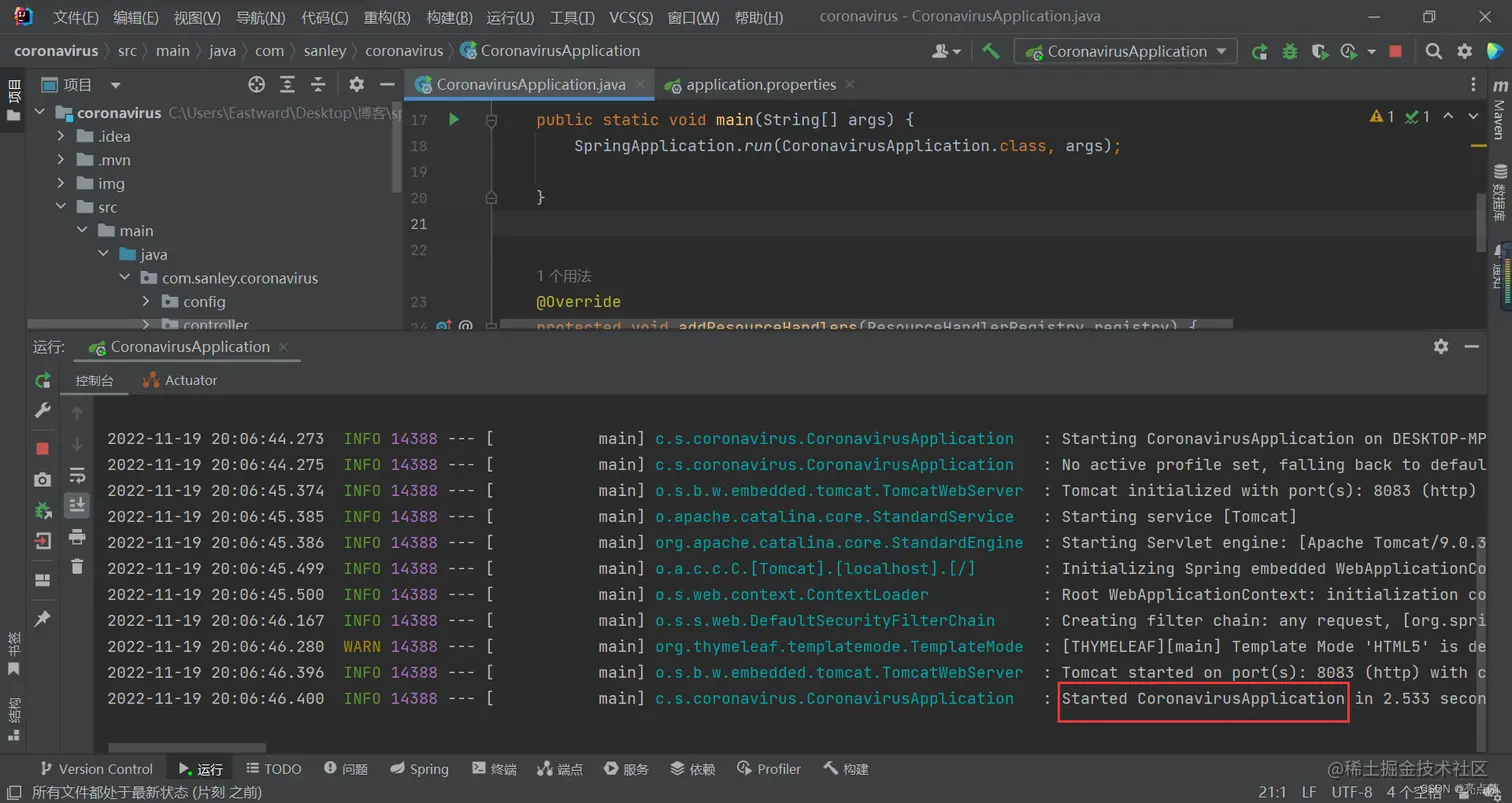Open run configuration dropdown CoronavirusApplication

[x=1125, y=51]
